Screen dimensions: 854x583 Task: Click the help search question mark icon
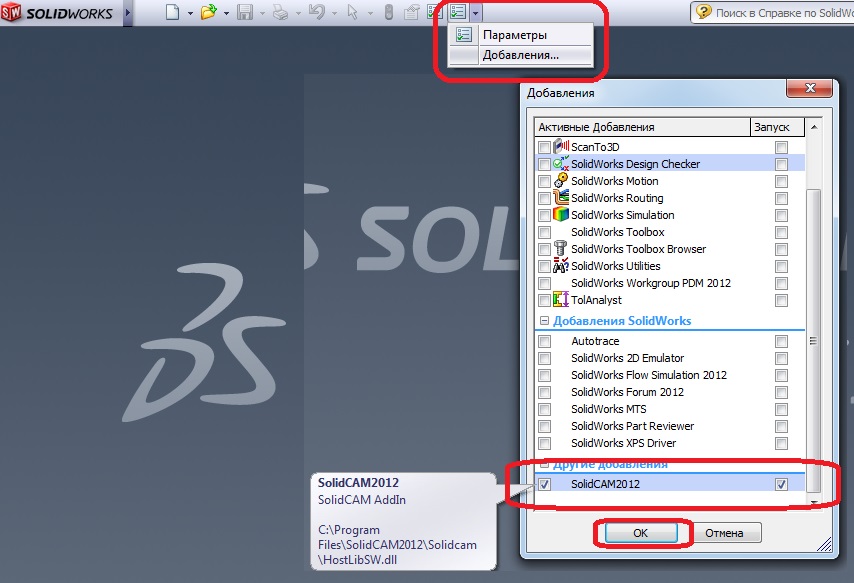tap(704, 12)
